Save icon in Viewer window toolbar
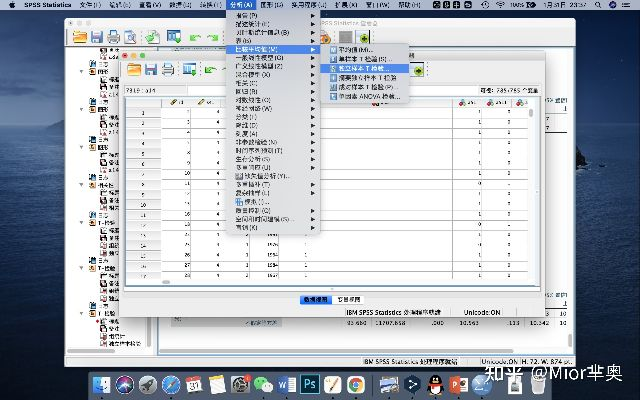 (96, 37)
